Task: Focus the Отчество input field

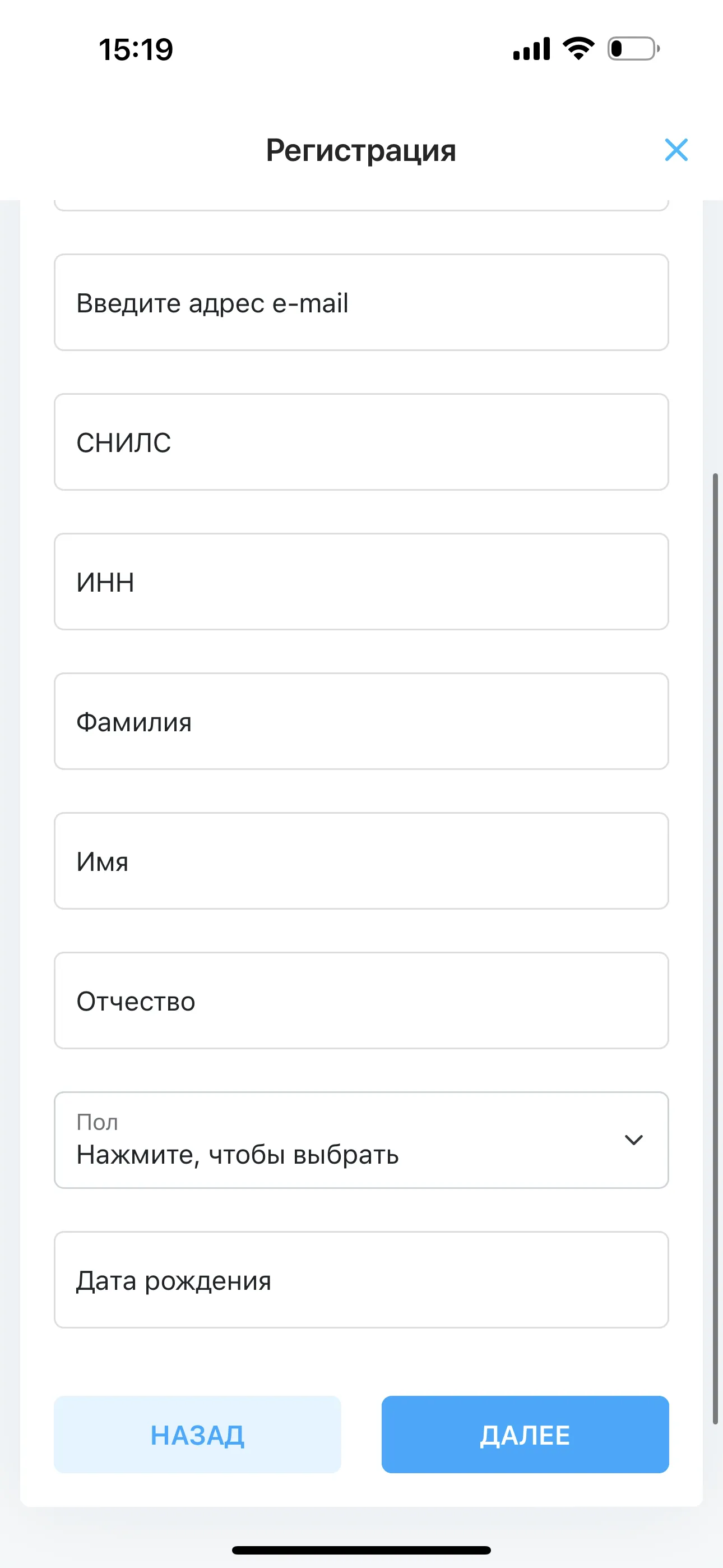Action: tap(361, 1000)
